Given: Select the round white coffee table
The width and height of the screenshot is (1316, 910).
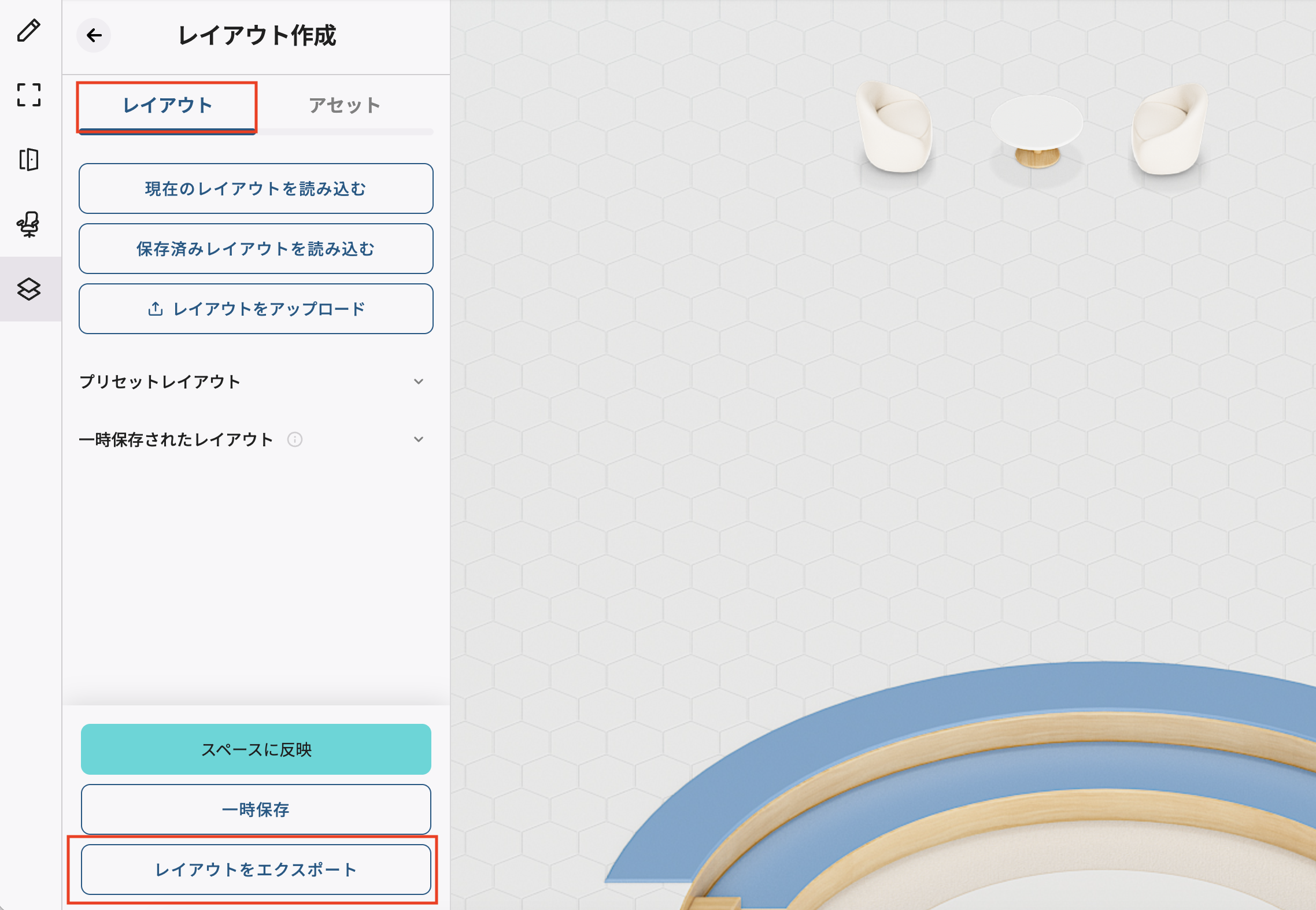Looking at the screenshot, I should point(1037,132).
